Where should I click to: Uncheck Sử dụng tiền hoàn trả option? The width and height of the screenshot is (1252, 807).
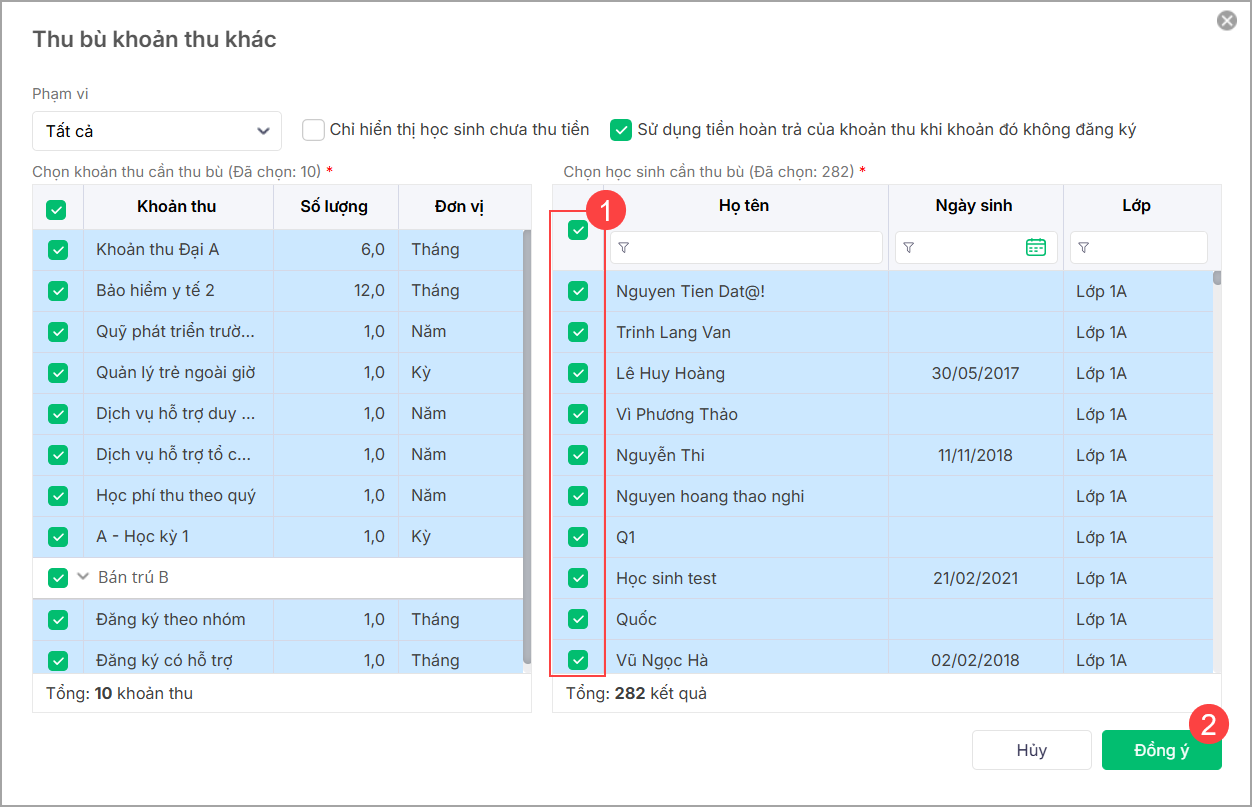coord(622,130)
